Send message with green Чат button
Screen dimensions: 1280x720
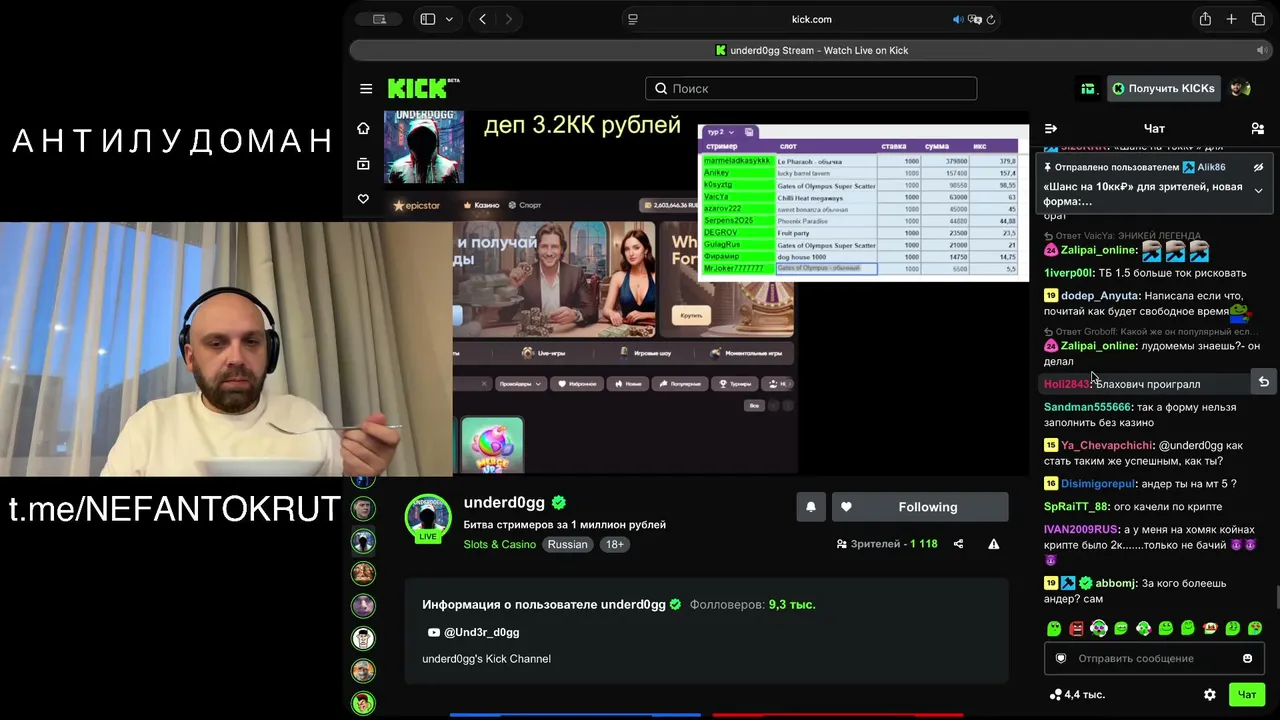1247,694
